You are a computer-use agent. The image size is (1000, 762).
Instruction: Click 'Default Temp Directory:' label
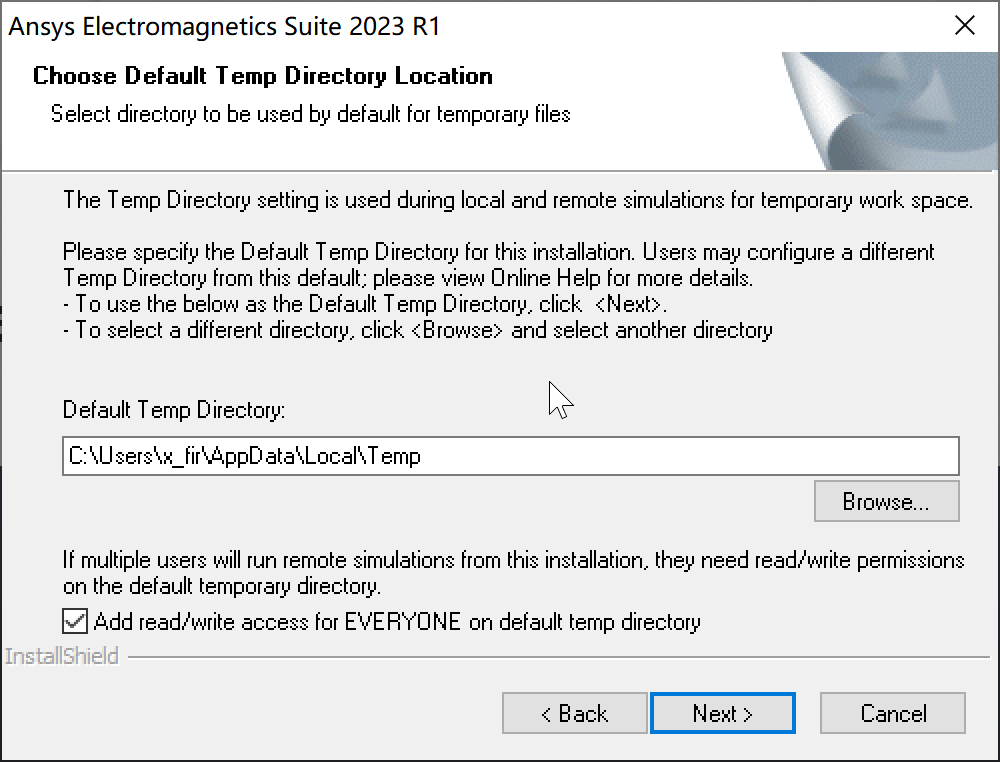pyautogui.click(x=174, y=409)
